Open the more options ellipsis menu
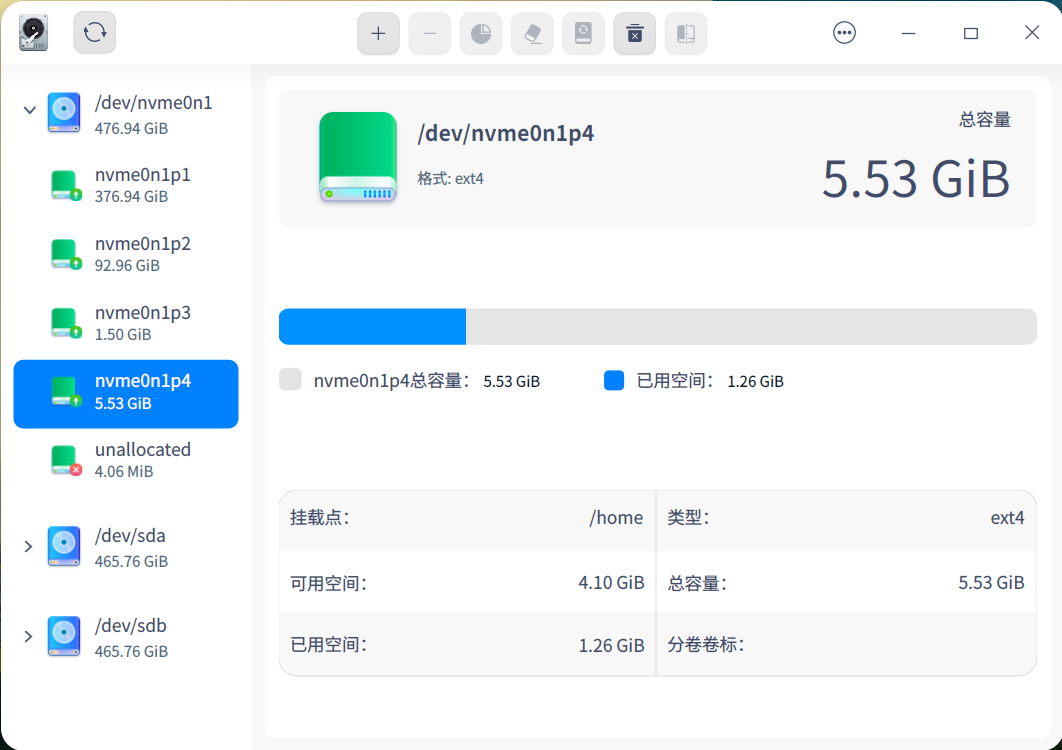Image resolution: width=1062 pixels, height=750 pixels. coord(844,32)
